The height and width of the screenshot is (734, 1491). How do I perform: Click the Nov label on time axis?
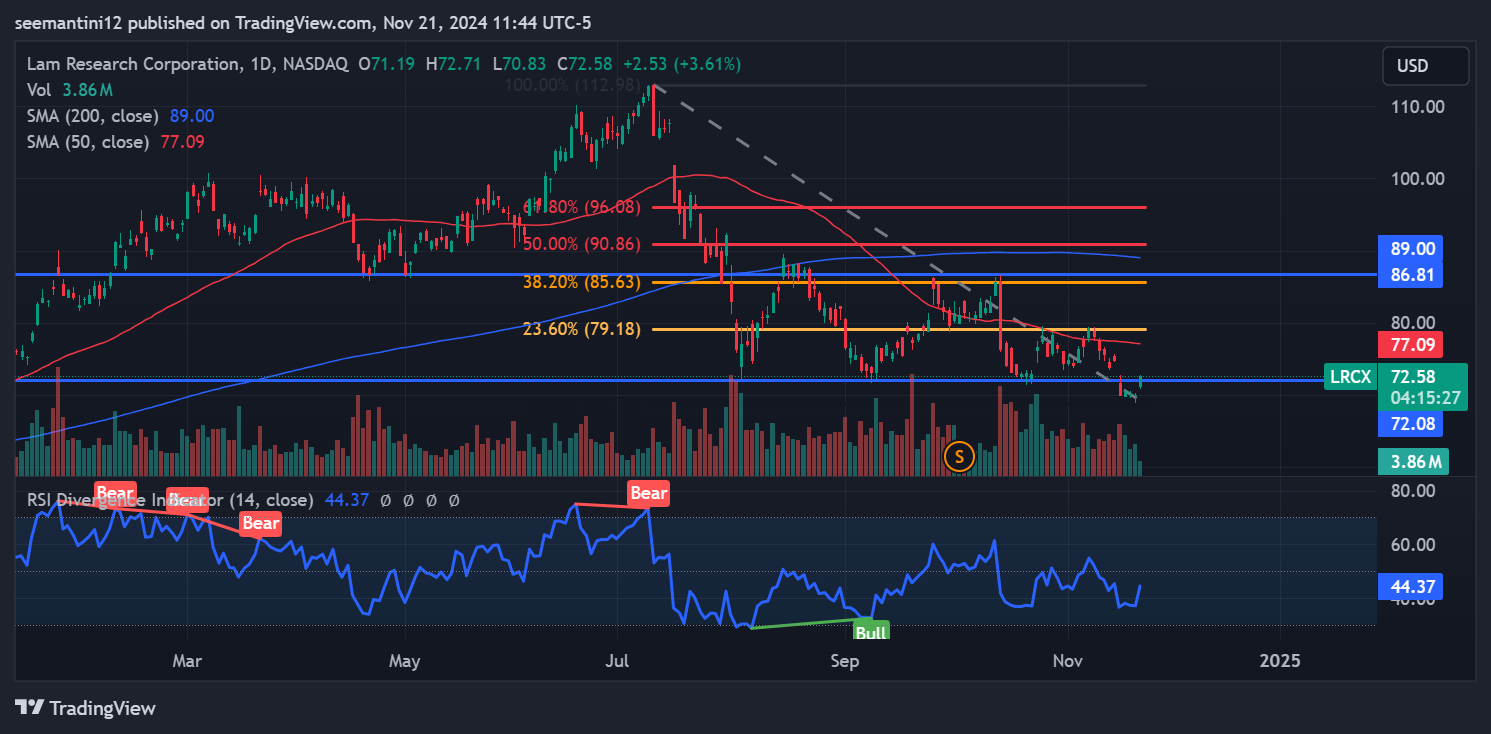(x=1068, y=661)
